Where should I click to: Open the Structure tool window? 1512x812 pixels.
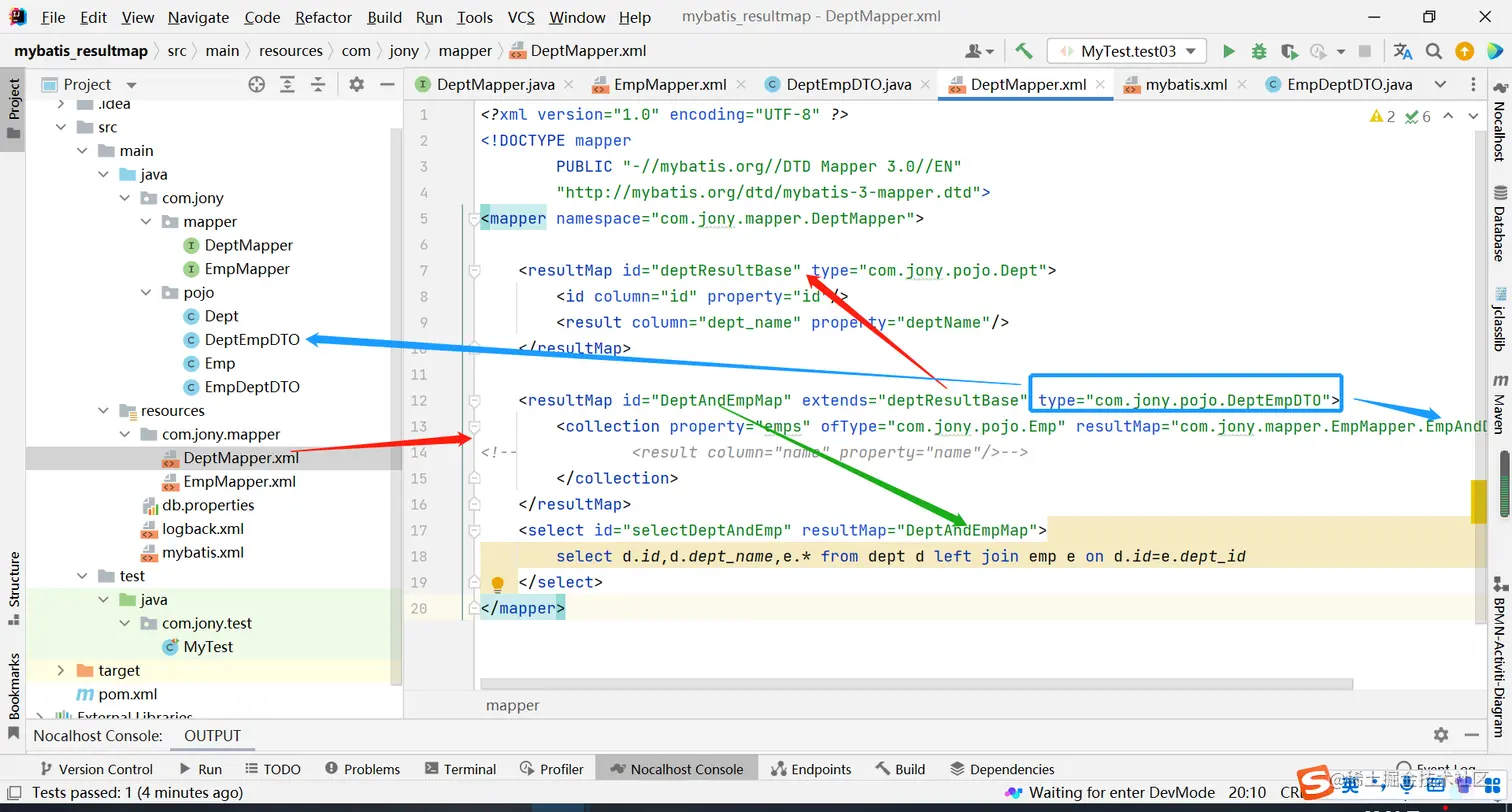[14, 589]
